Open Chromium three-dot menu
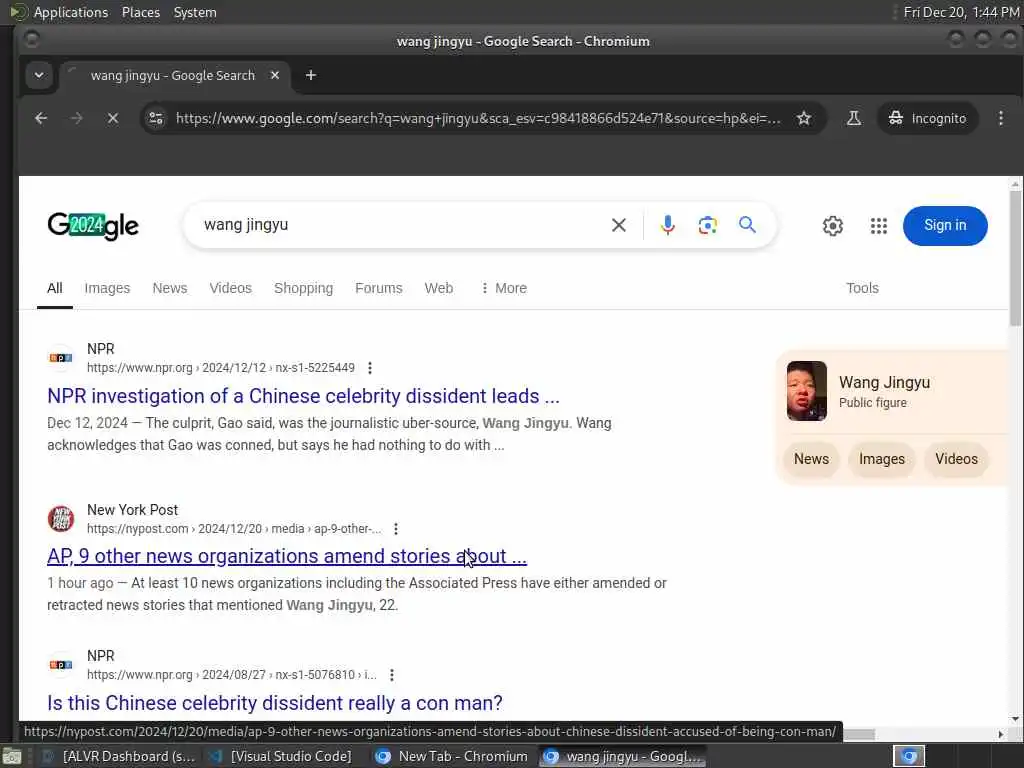 click(x=1000, y=118)
